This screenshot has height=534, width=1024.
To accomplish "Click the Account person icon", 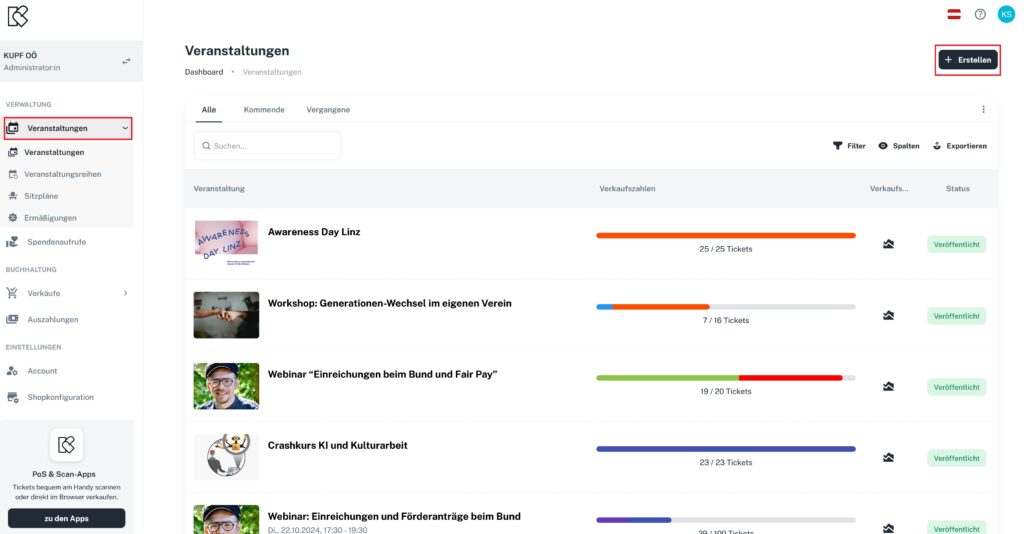I will pos(12,371).
